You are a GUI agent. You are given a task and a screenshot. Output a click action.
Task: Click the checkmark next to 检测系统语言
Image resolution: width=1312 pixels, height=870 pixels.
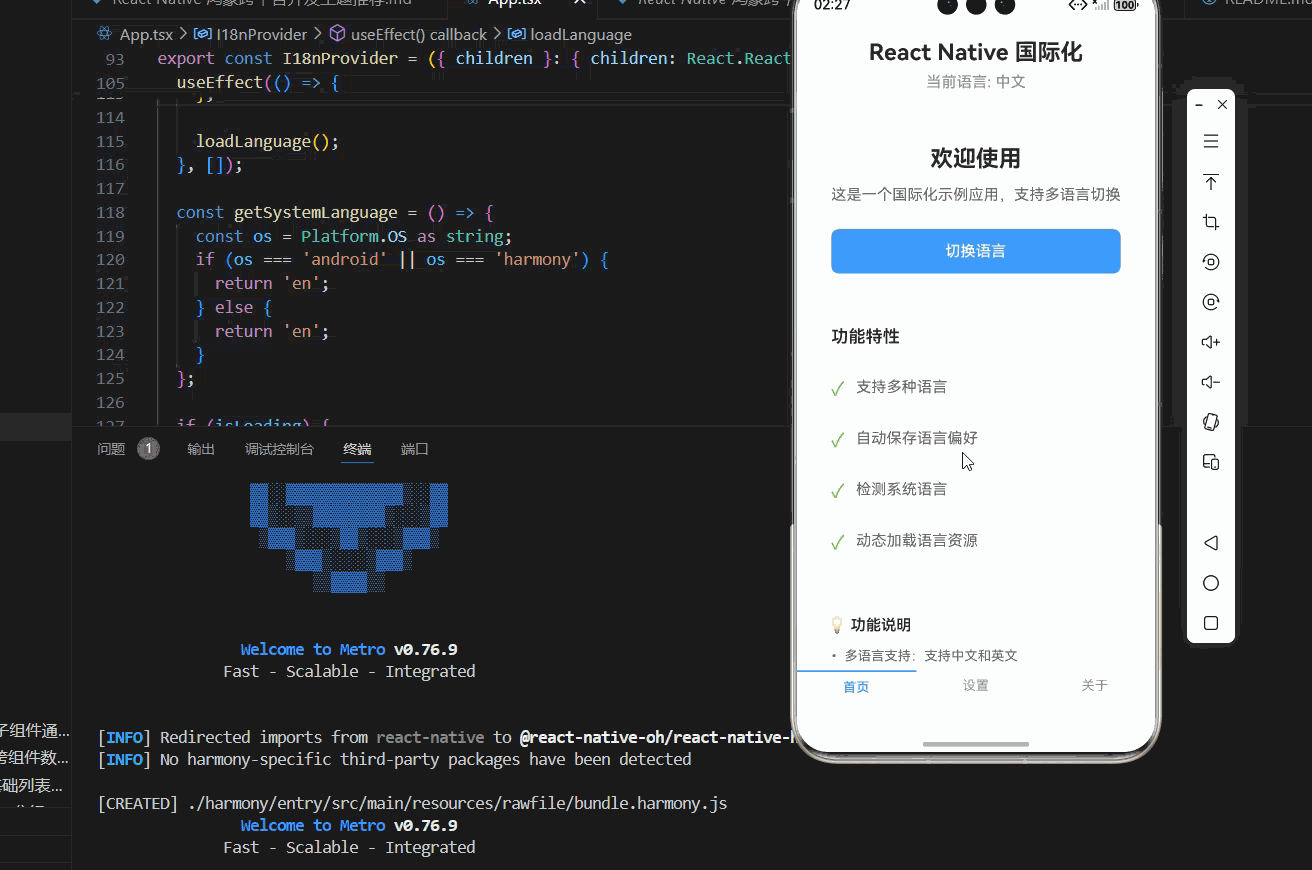coord(837,490)
